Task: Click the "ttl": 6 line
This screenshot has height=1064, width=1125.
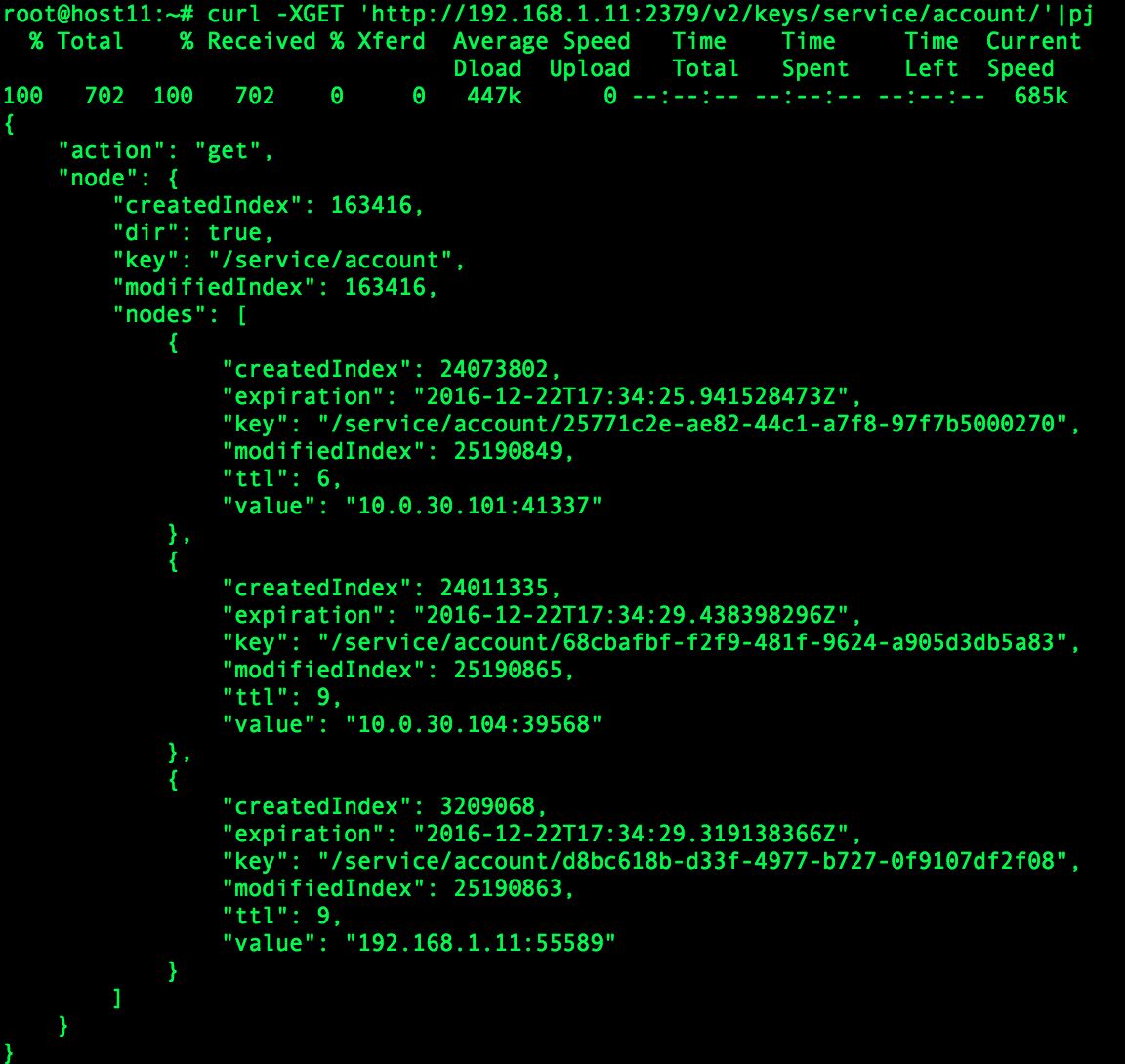Action: [x=282, y=479]
